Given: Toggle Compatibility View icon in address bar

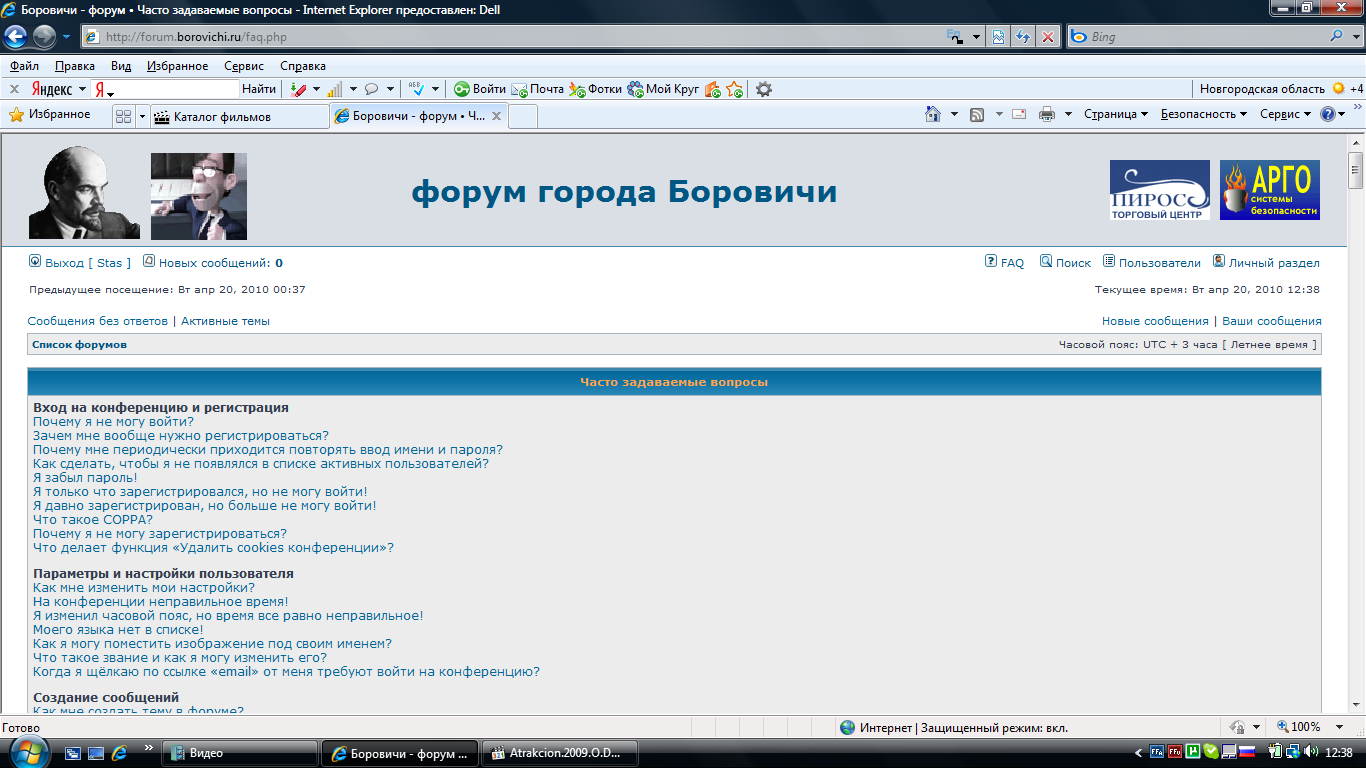Looking at the screenshot, I should pyautogui.click(x=998, y=37).
